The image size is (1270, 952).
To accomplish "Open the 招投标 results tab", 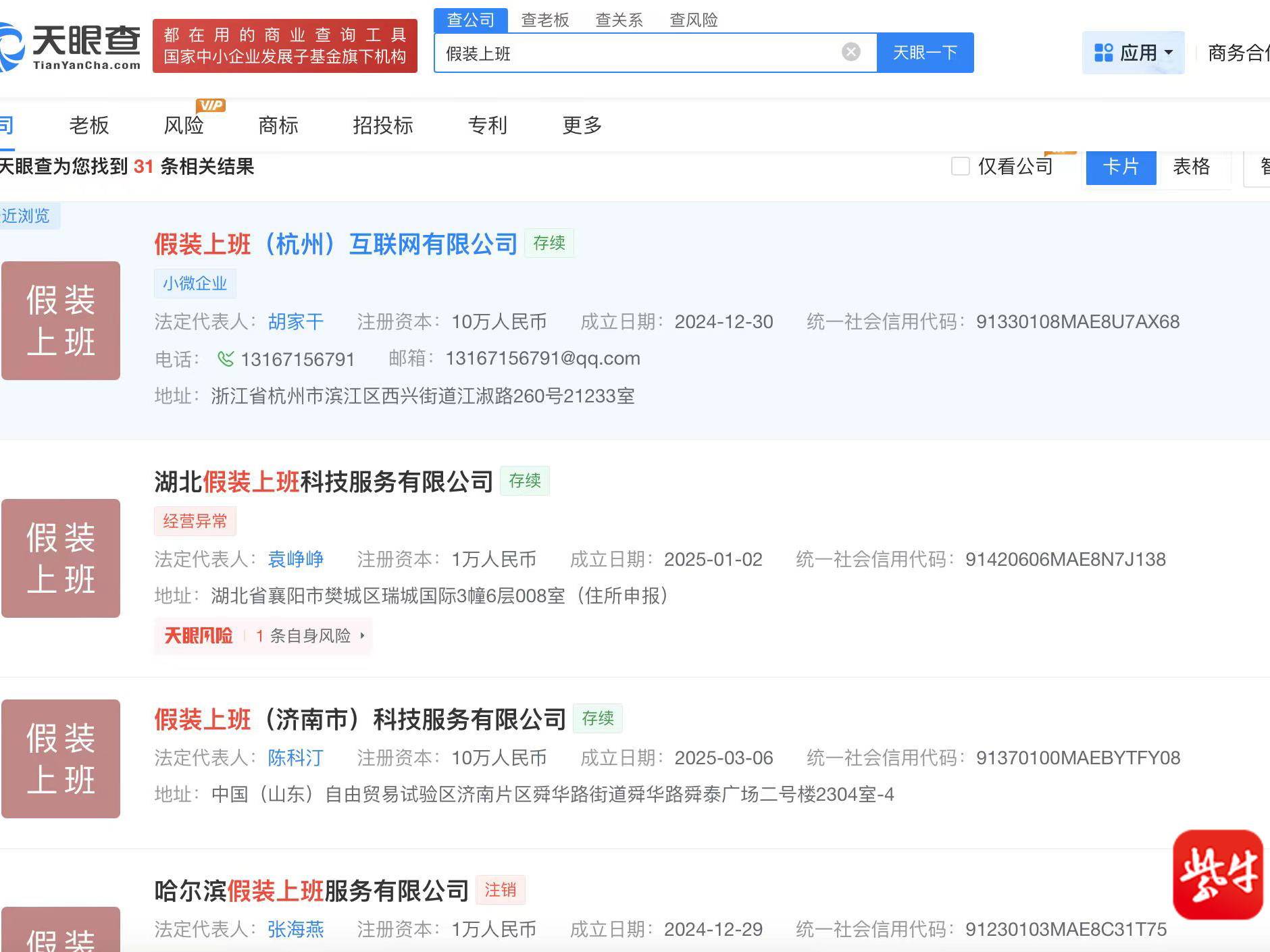I will 383,125.
